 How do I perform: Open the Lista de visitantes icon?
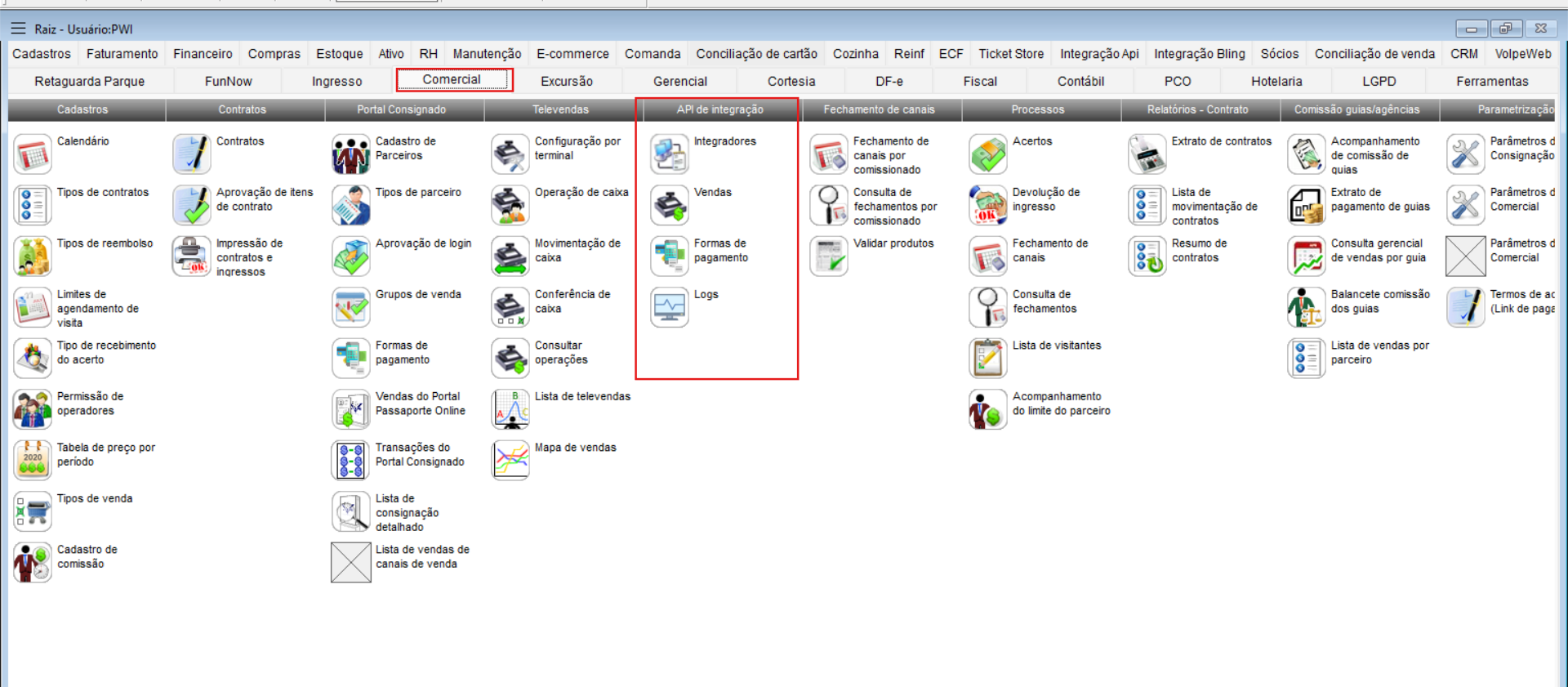(988, 359)
